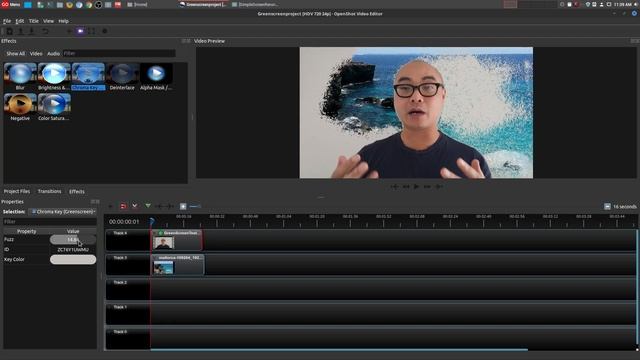This screenshot has width=640, height=360.
Task: Select the Color Saturation effect
Action: pyautogui.click(x=54, y=107)
